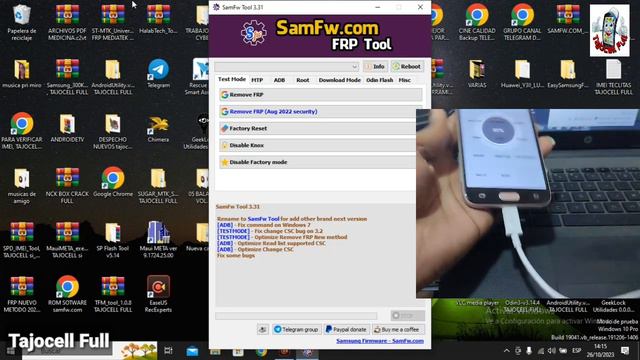Select the SUGAR_MTK_S folder icon

158,186
